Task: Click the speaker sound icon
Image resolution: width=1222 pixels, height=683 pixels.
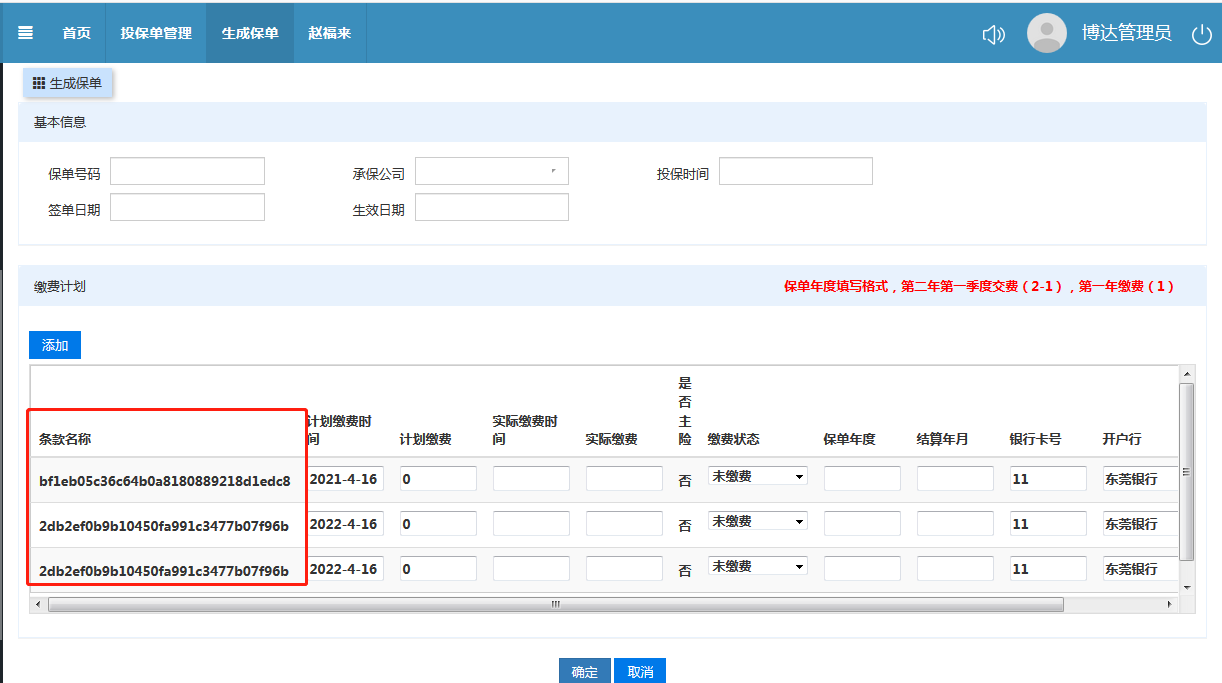Action: (993, 35)
